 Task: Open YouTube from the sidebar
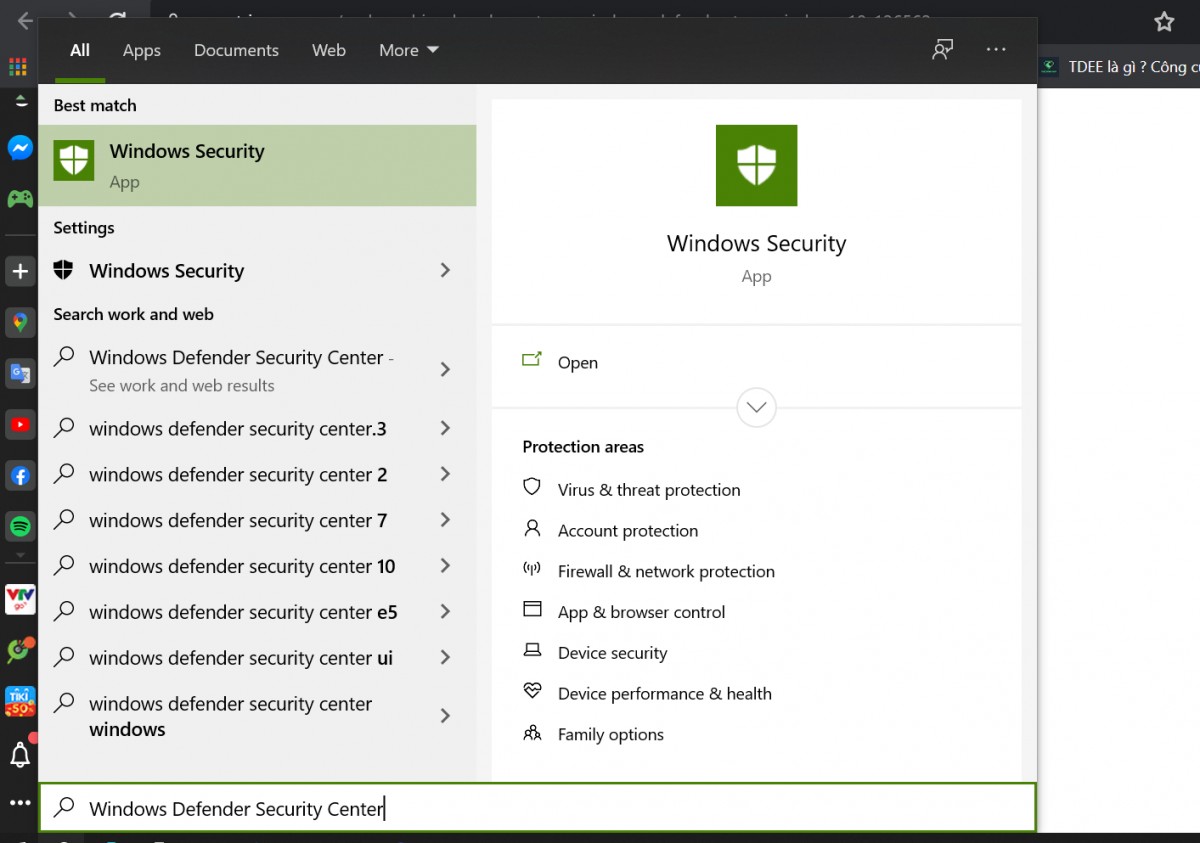(x=20, y=424)
